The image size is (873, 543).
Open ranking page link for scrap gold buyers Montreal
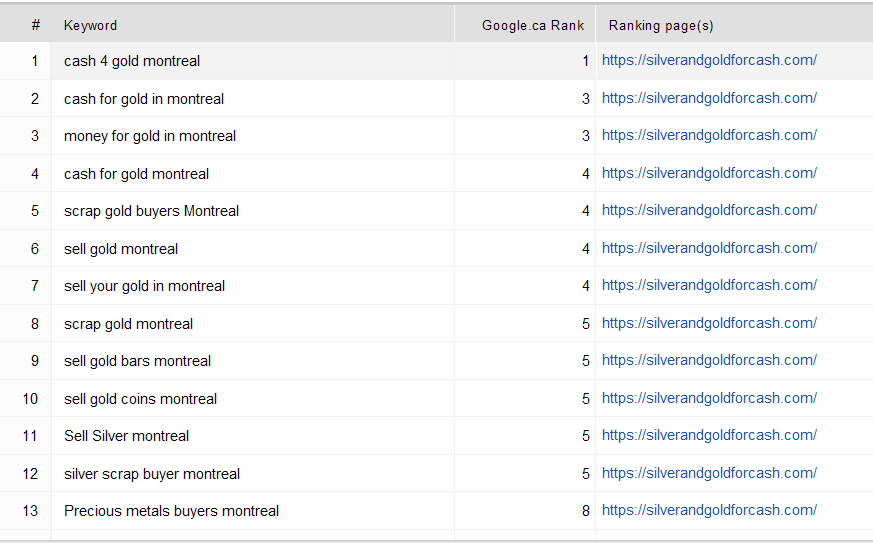[x=709, y=211]
